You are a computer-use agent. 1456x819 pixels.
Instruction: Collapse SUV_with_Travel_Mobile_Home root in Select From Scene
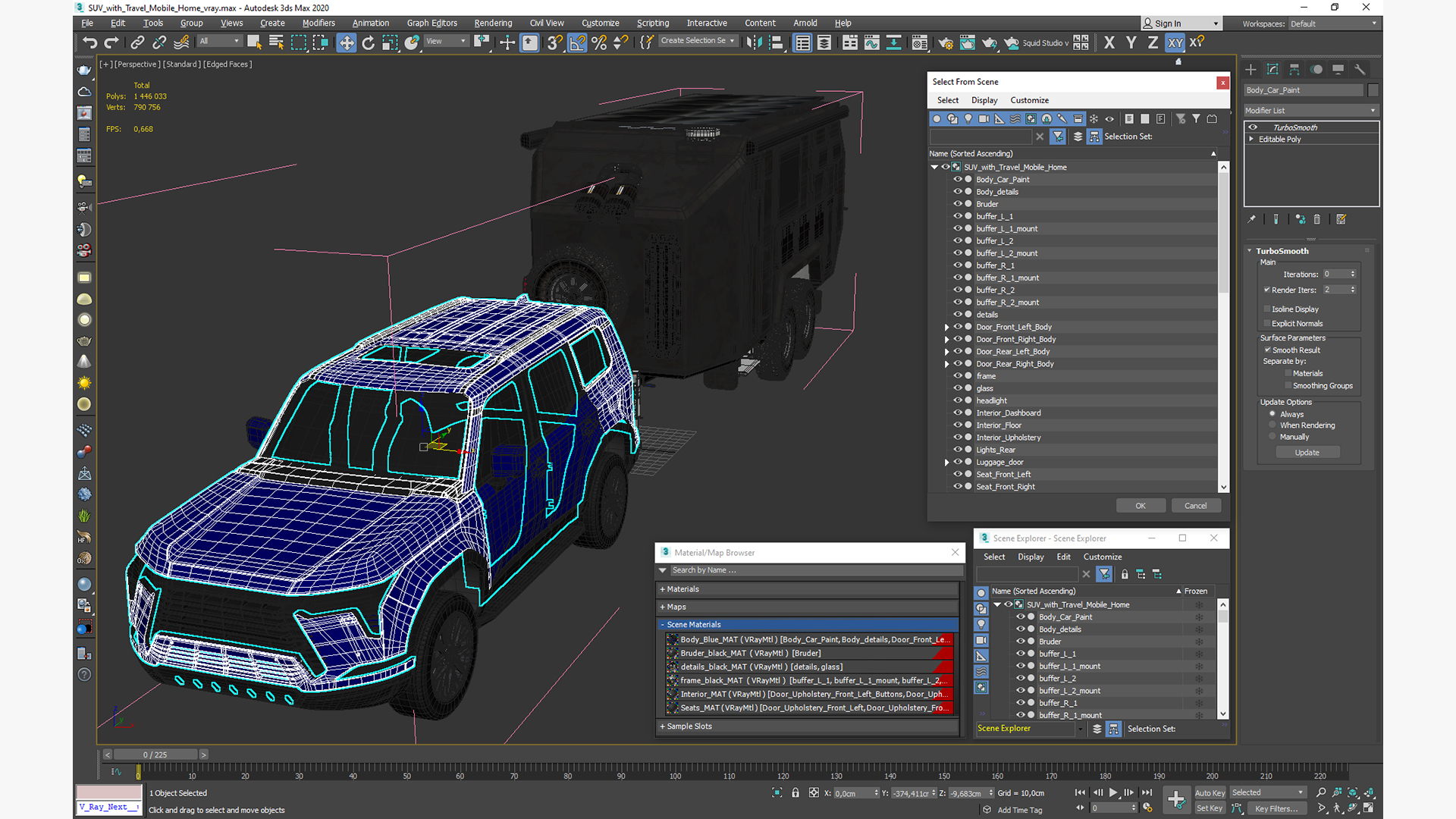tap(935, 167)
